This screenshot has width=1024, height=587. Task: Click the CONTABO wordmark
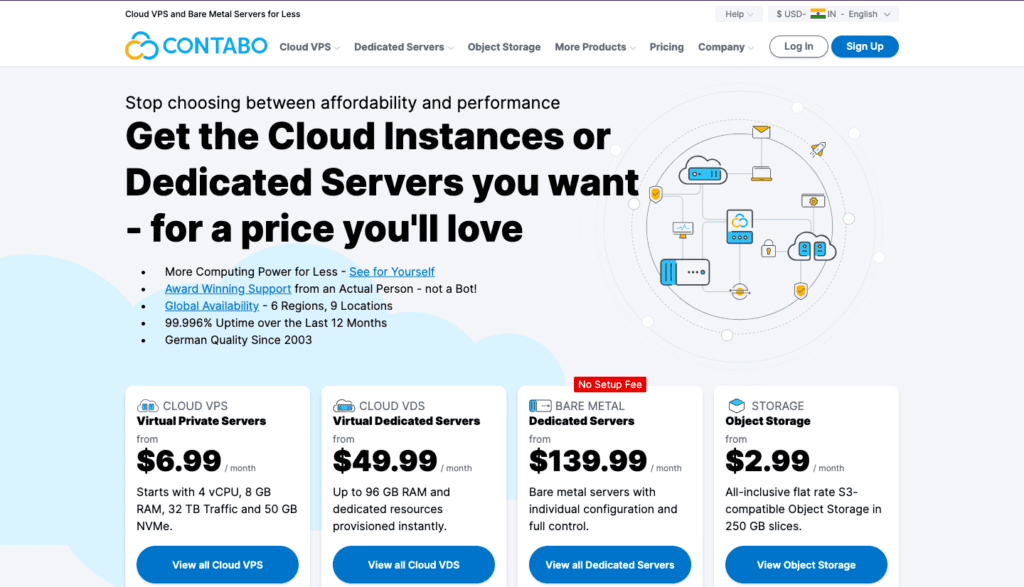click(215, 46)
